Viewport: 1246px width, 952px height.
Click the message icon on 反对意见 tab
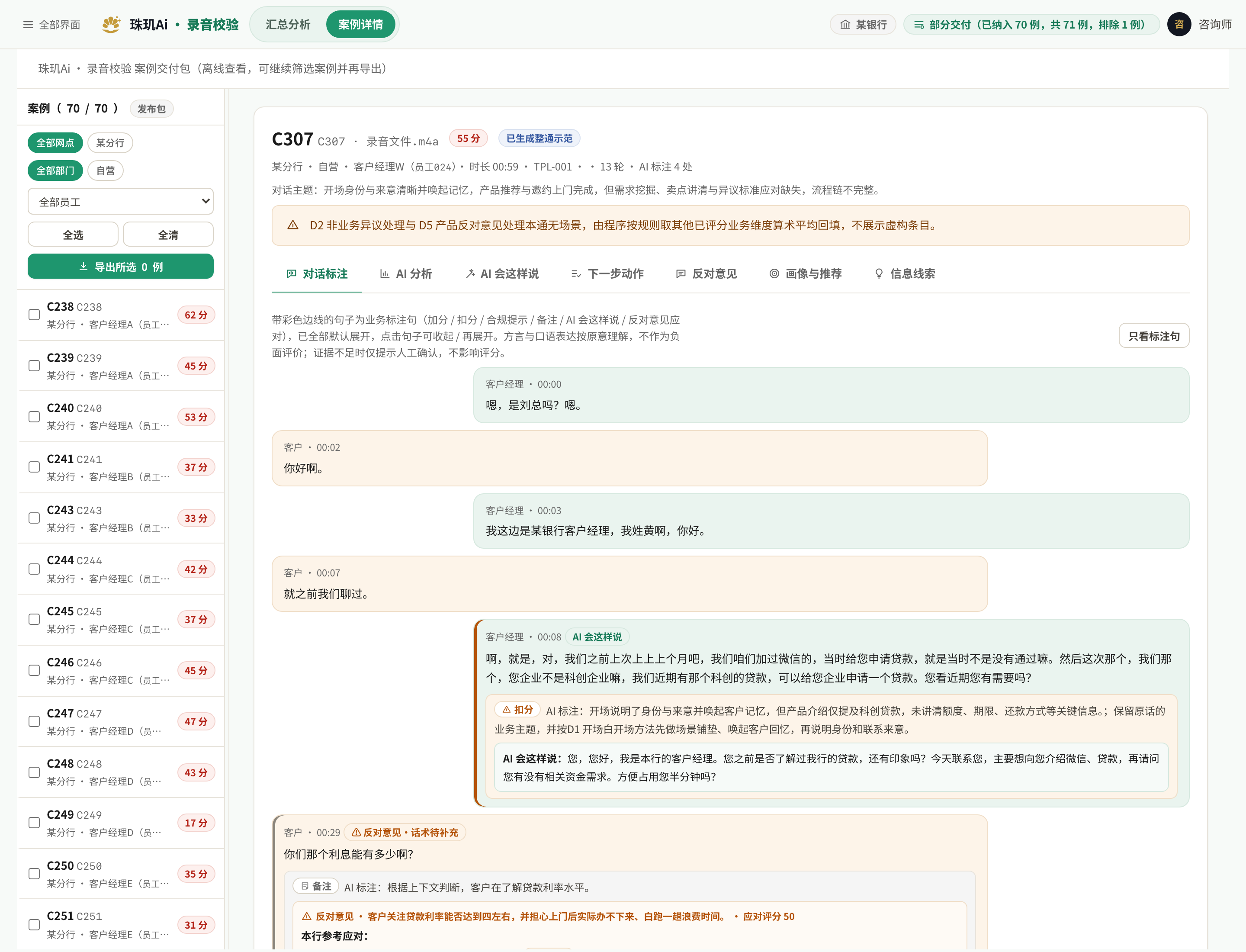pos(681,273)
